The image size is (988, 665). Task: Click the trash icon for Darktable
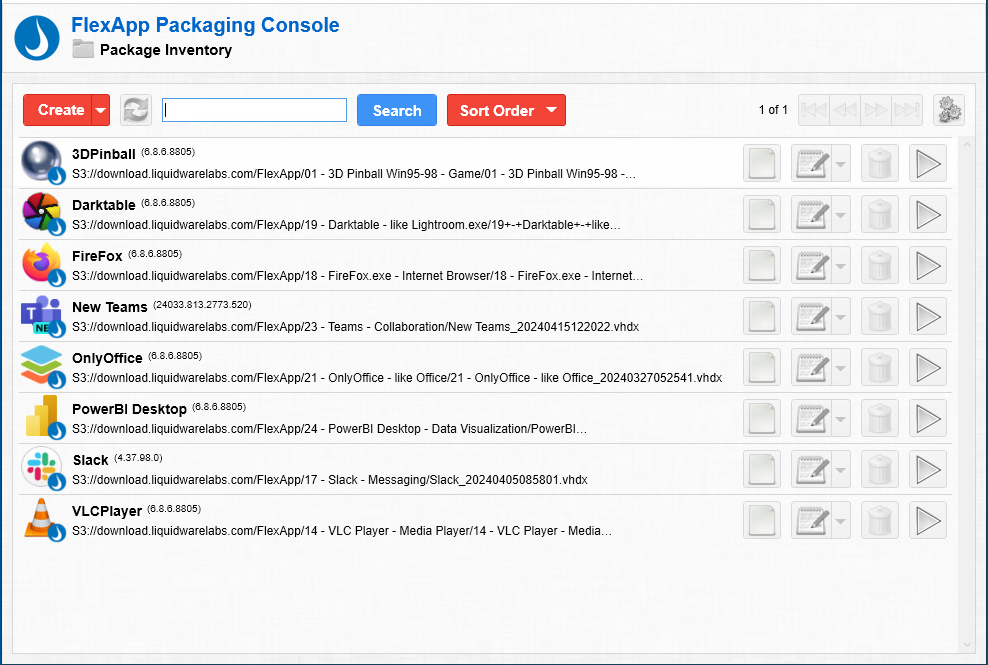(x=879, y=214)
